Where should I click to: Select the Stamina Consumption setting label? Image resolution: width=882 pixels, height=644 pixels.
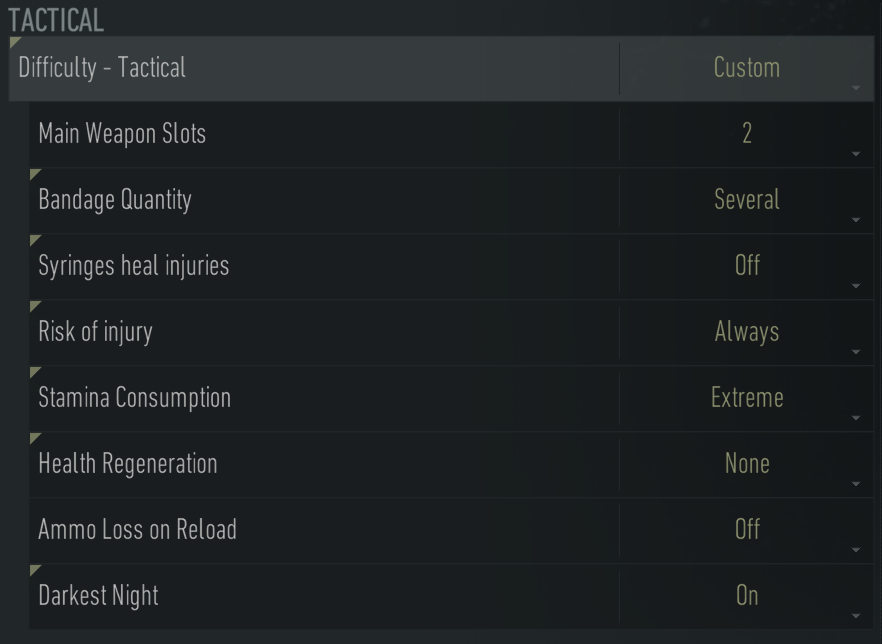[x=134, y=398]
